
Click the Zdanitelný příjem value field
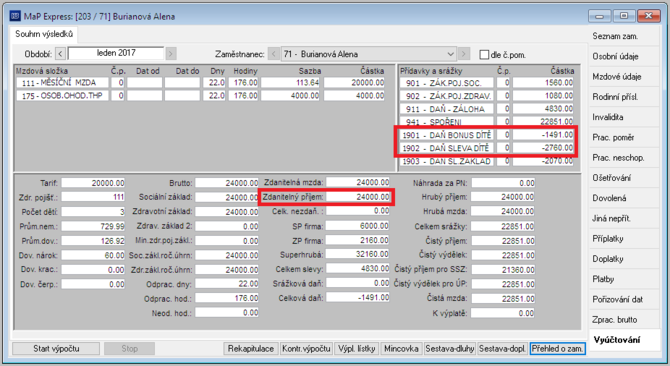click(358, 197)
